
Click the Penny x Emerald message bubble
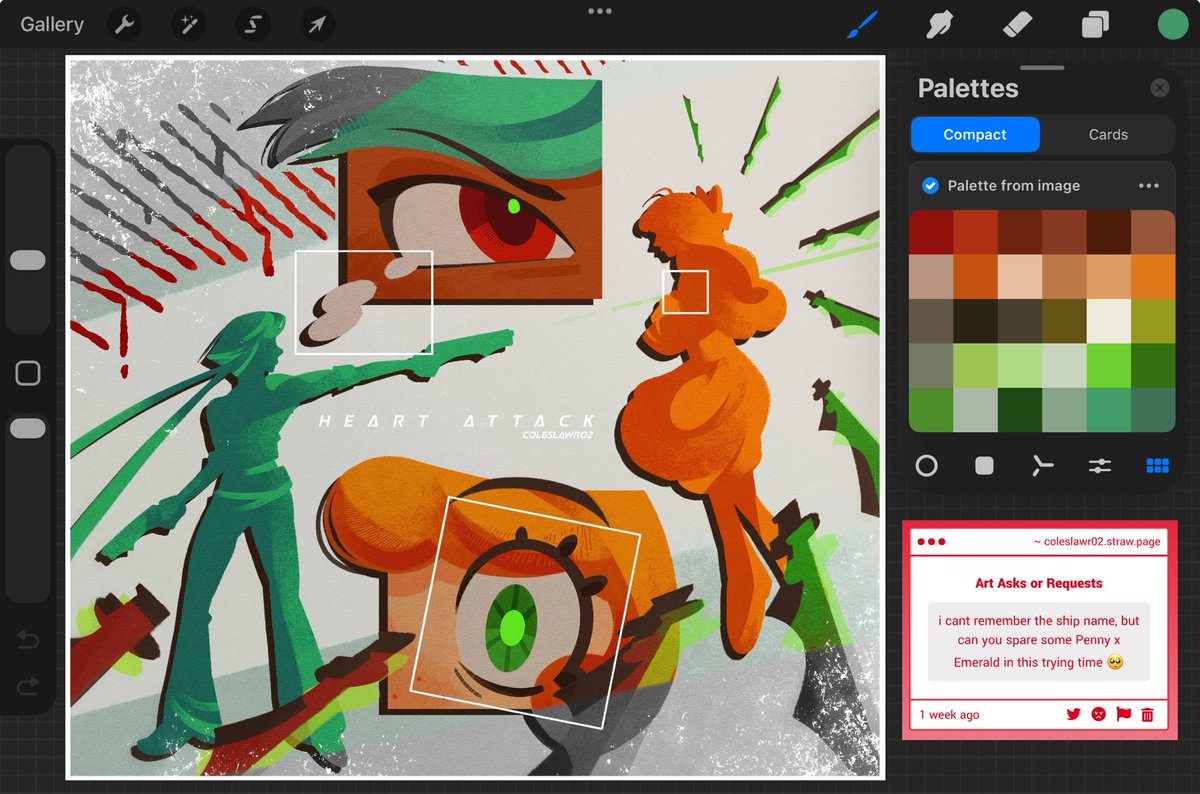[1038, 641]
